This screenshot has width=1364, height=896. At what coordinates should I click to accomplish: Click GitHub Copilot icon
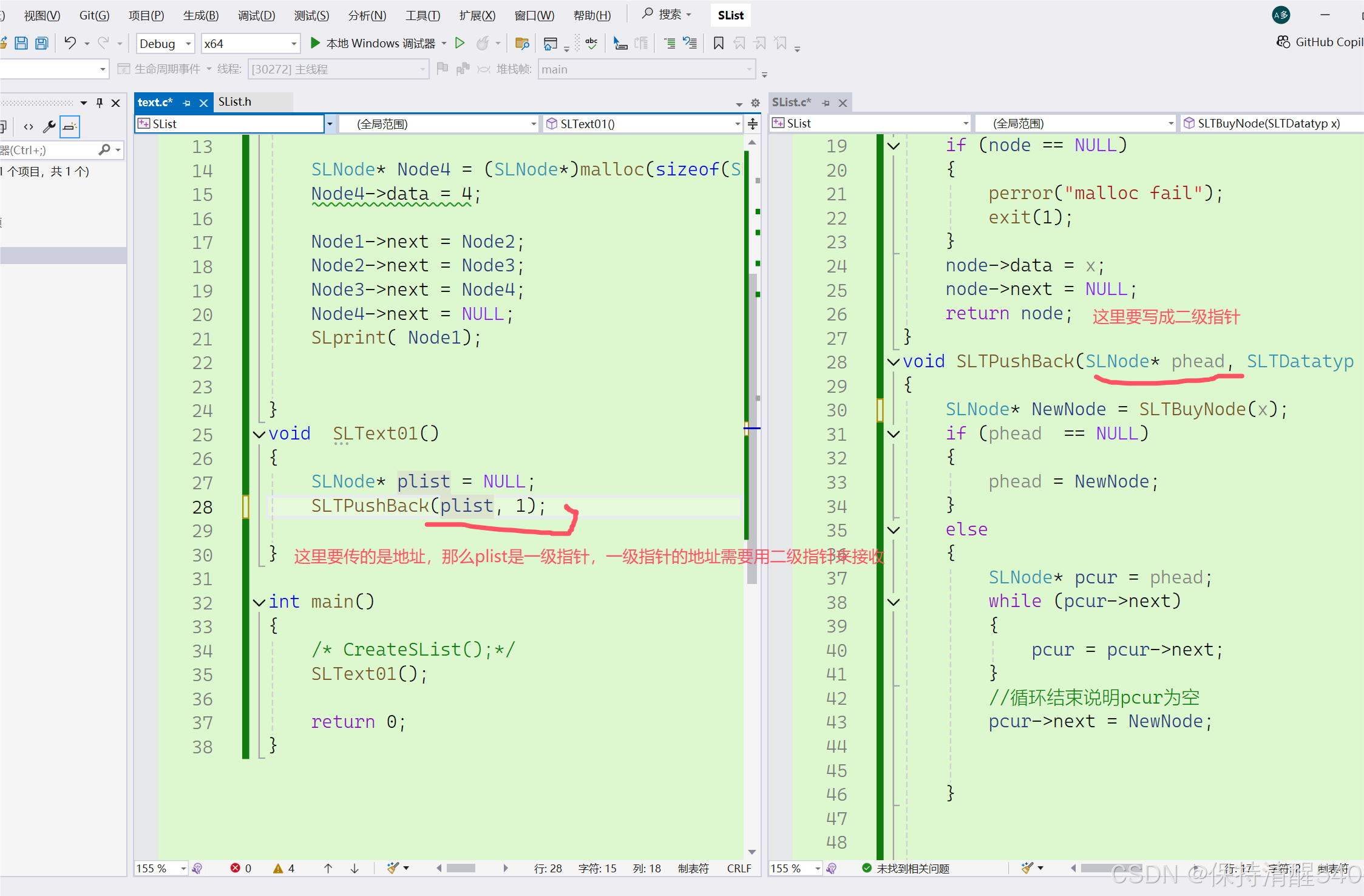tap(1283, 42)
